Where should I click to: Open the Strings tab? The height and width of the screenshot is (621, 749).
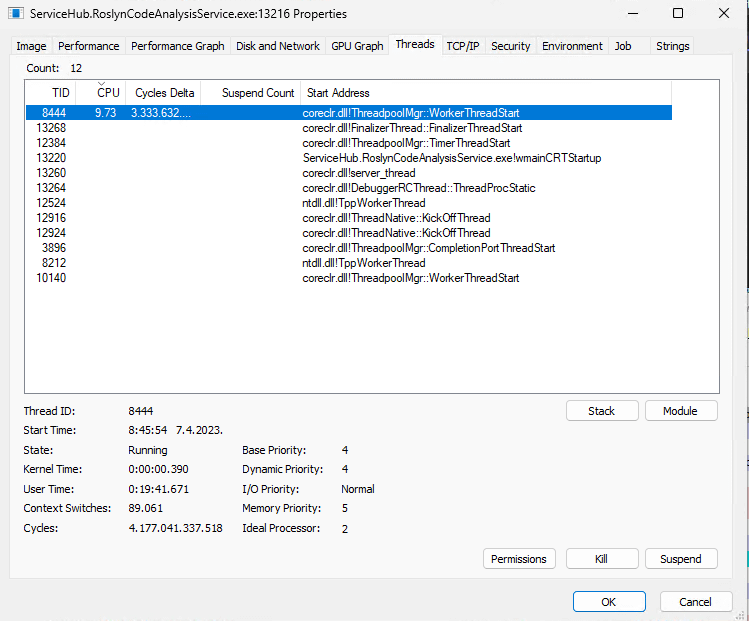click(x=672, y=46)
